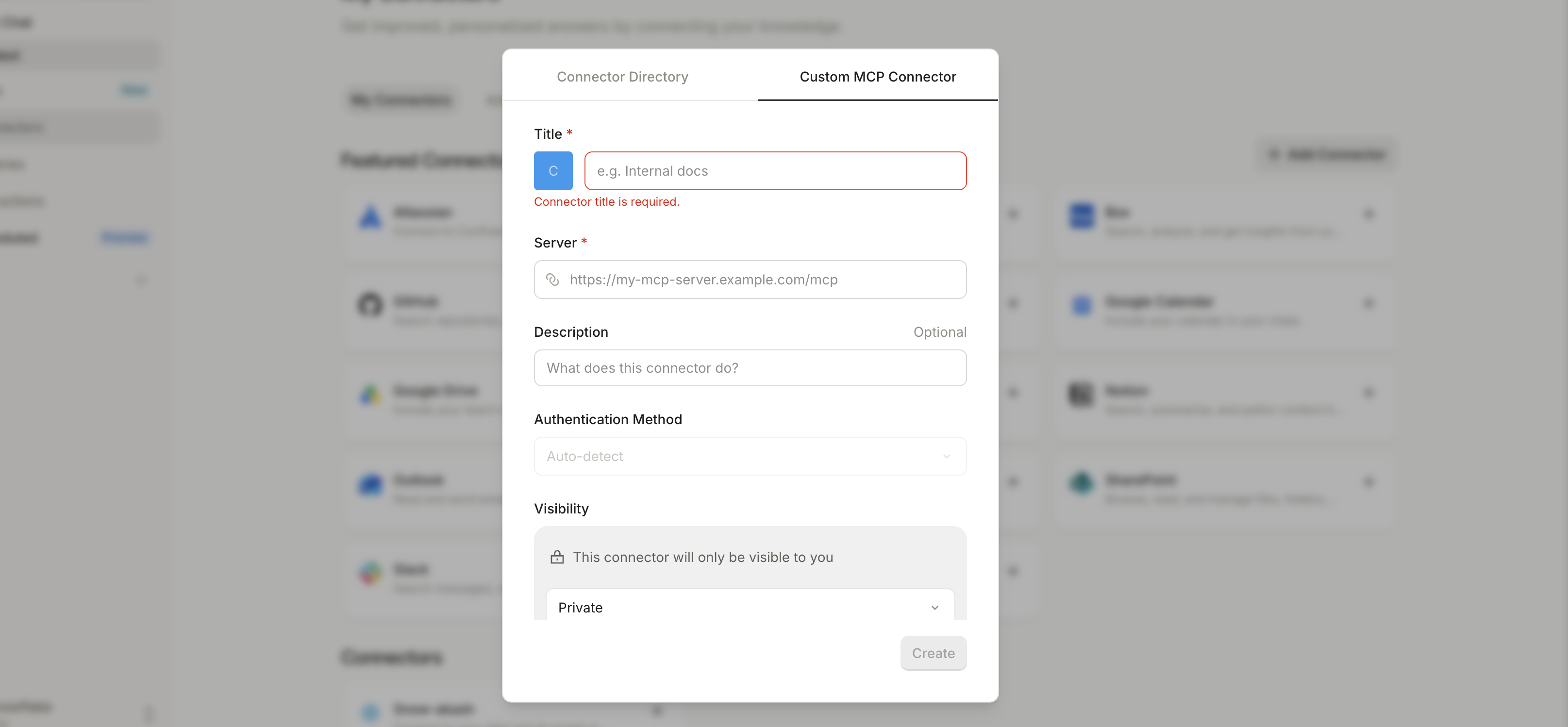
Task: Add the Box connector via its plus icon
Action: [x=1368, y=214]
